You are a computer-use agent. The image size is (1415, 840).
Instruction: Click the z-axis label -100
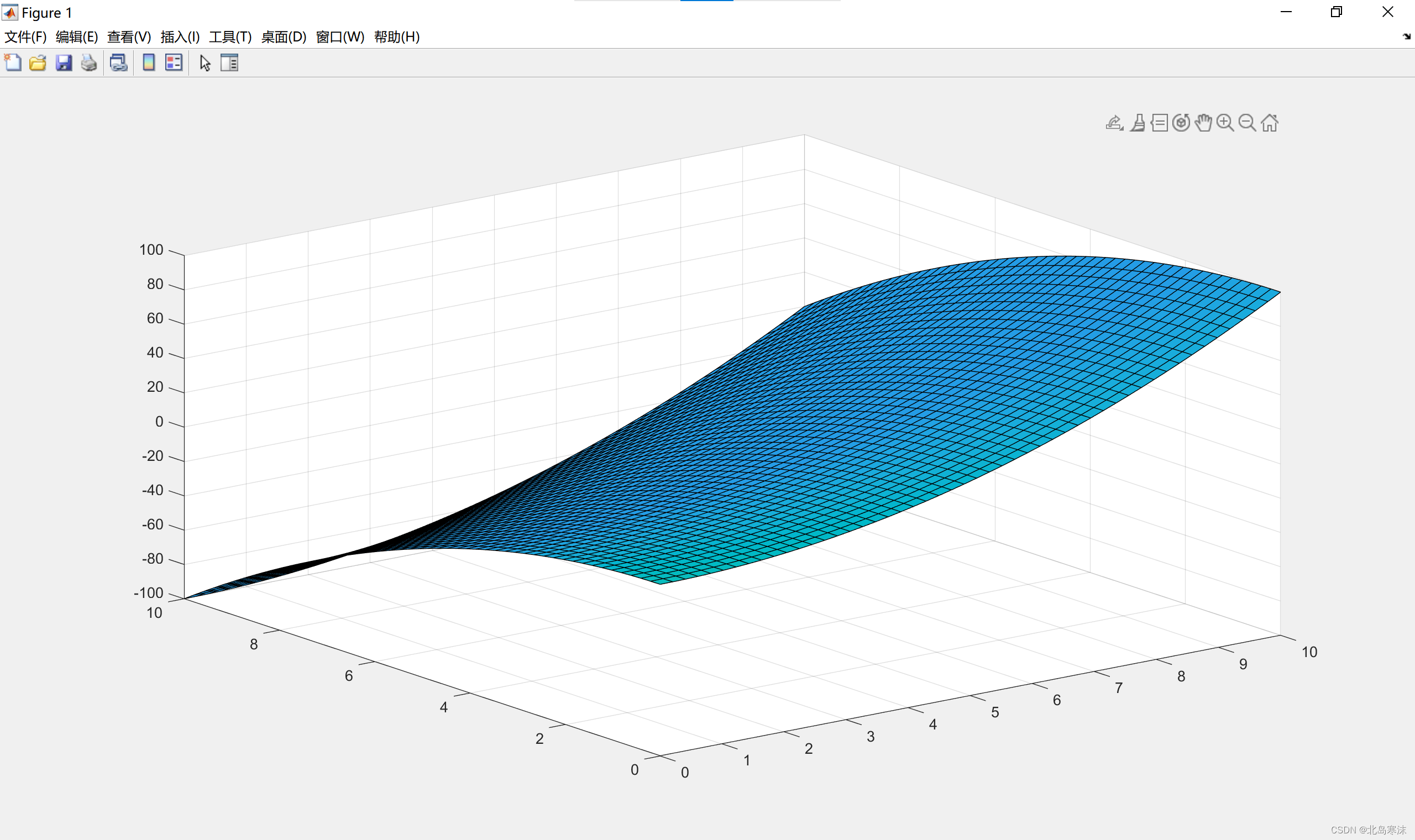tap(148, 592)
